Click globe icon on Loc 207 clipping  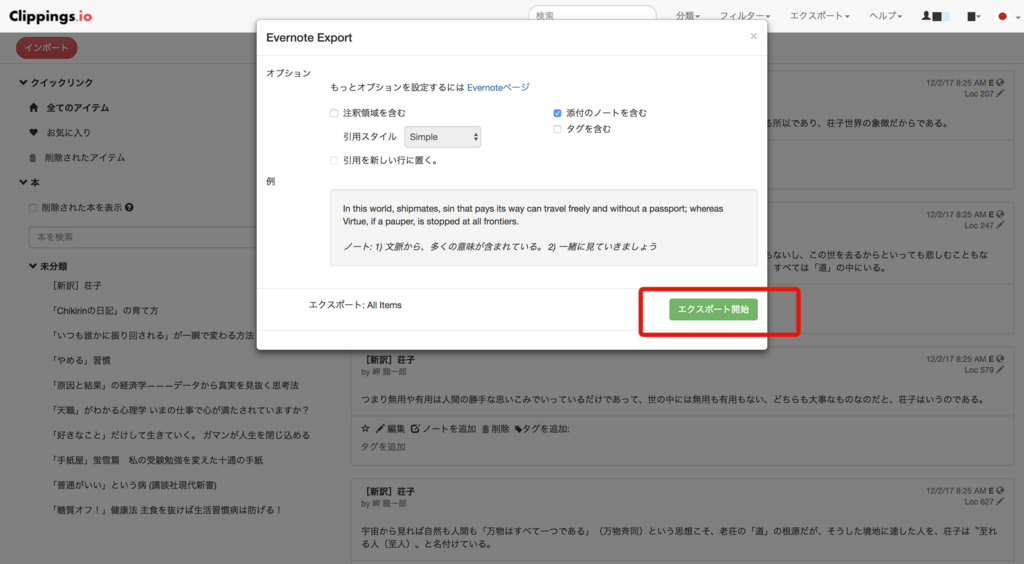pos(1000,83)
